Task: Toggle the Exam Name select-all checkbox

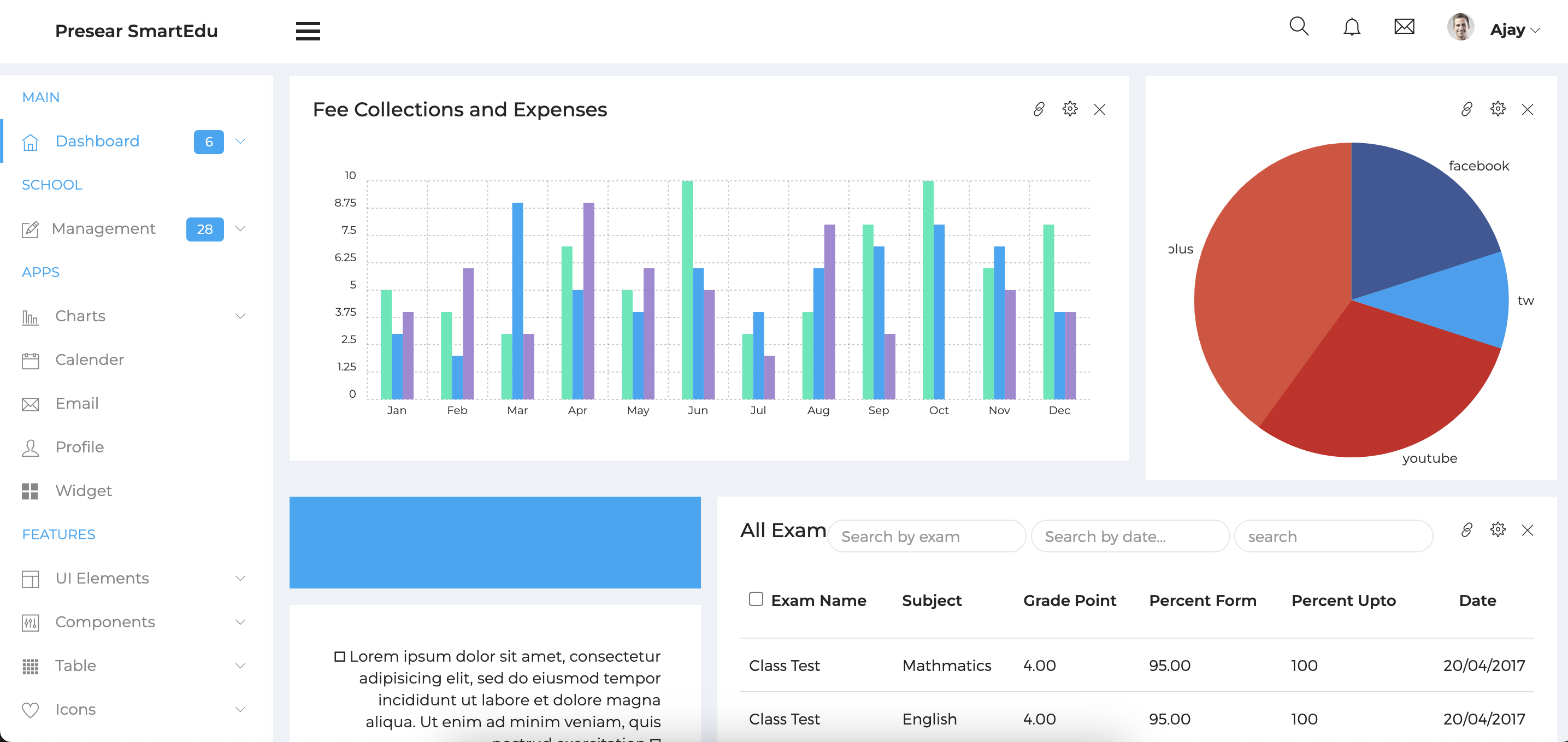Action: click(x=756, y=599)
